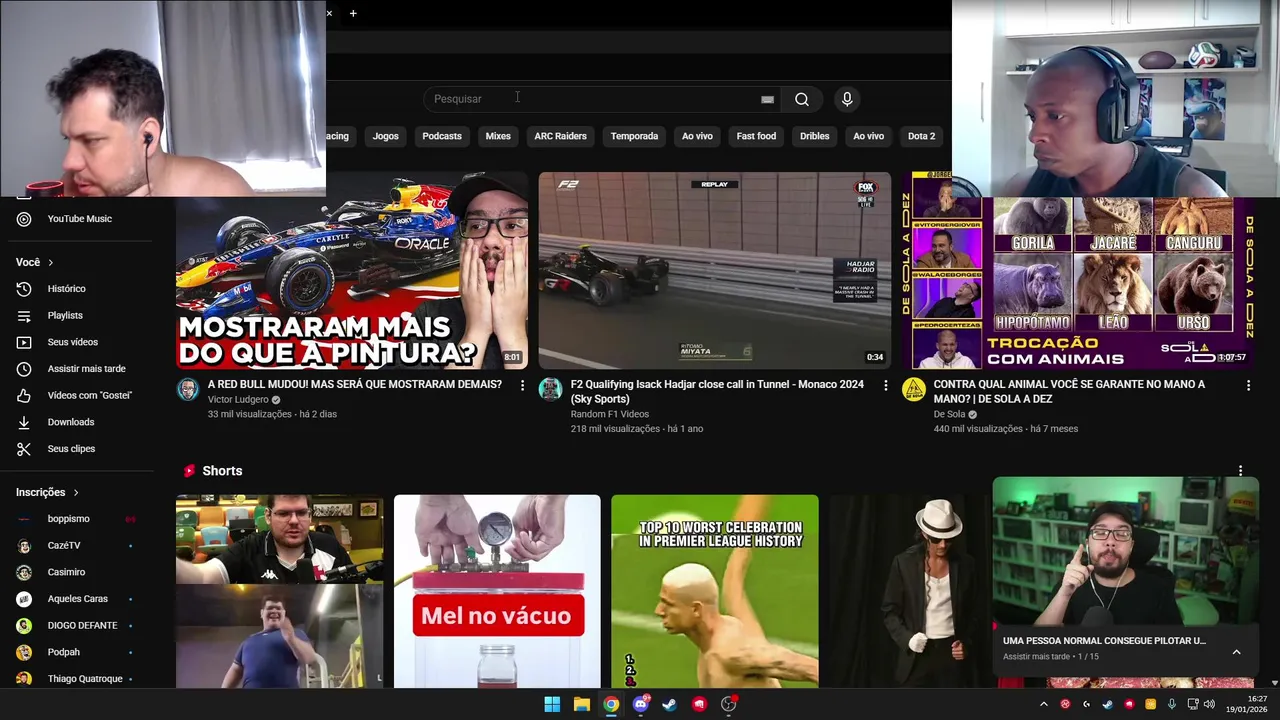Click Random F1 Videos channel name
The height and width of the screenshot is (720, 1280).
(610, 414)
